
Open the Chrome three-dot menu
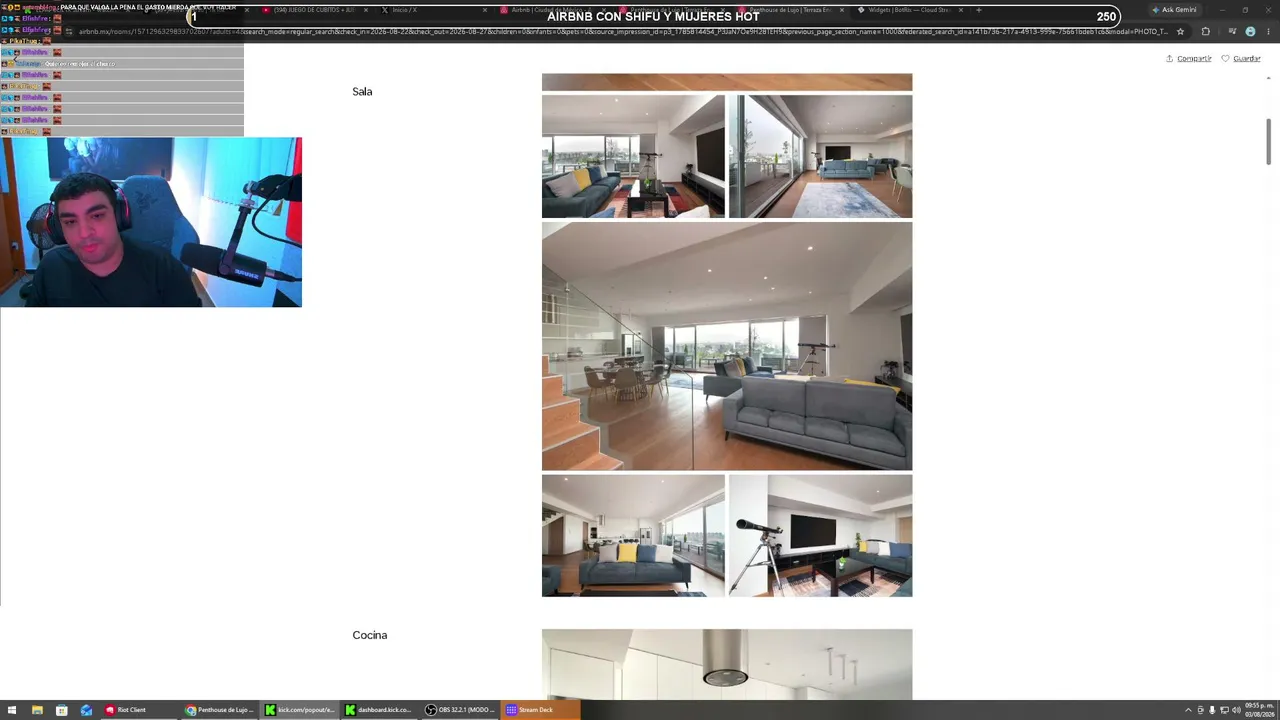pos(1266,31)
